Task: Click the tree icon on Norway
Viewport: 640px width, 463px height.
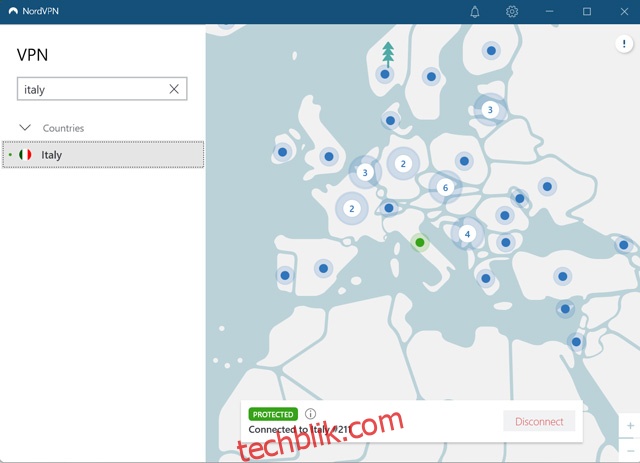Action: click(388, 54)
